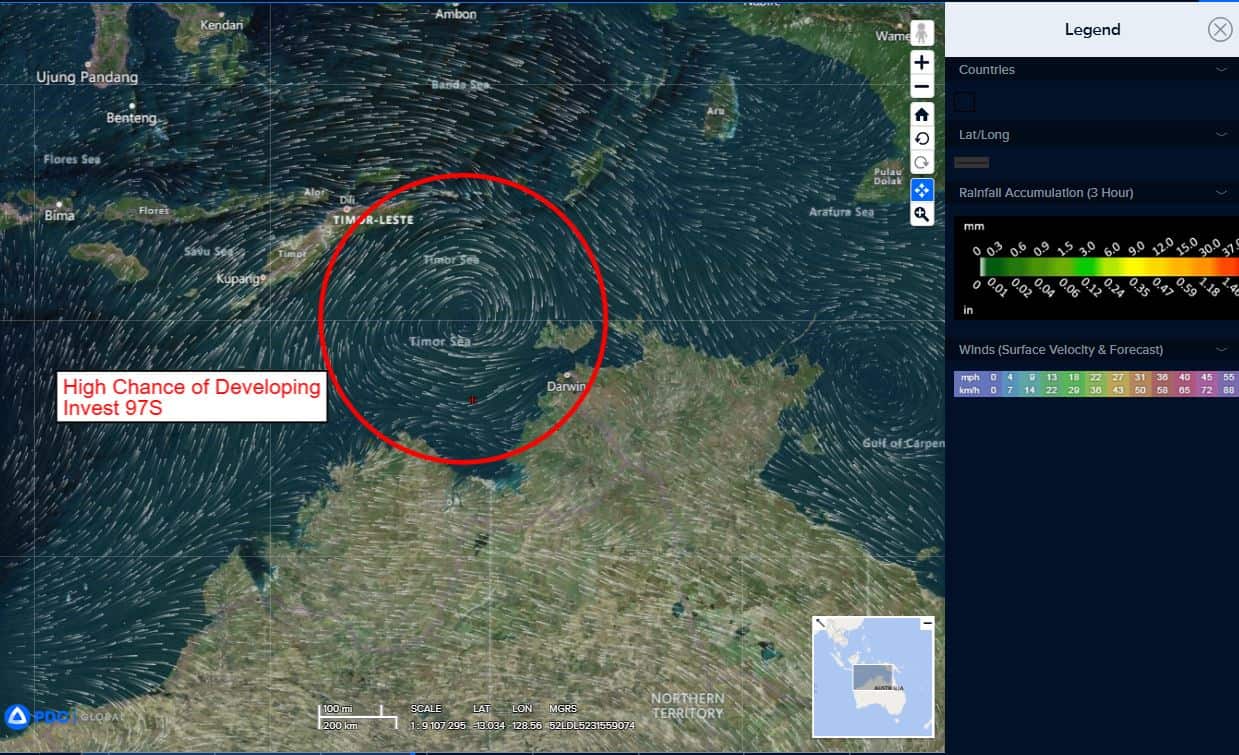Minimize the overview mini-map
The width and height of the screenshot is (1239, 755).
point(926,623)
